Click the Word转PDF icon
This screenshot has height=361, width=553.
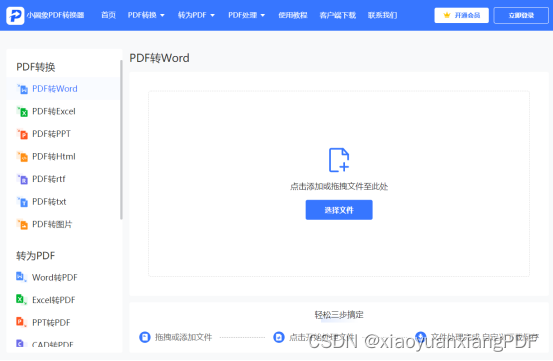pos(21,277)
